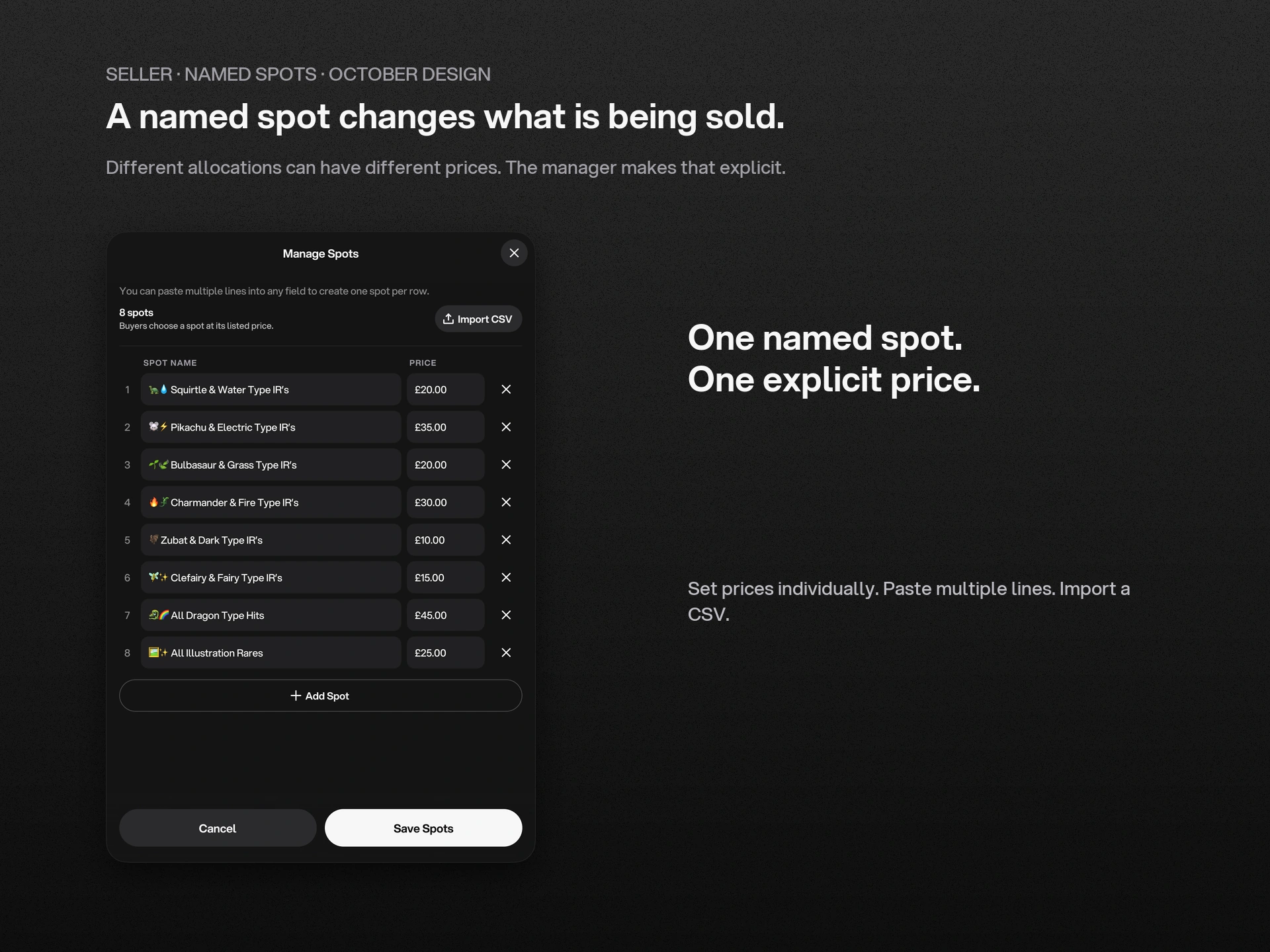1270x952 pixels.
Task: Delete the All Illustration Rares spot
Action: click(x=506, y=653)
